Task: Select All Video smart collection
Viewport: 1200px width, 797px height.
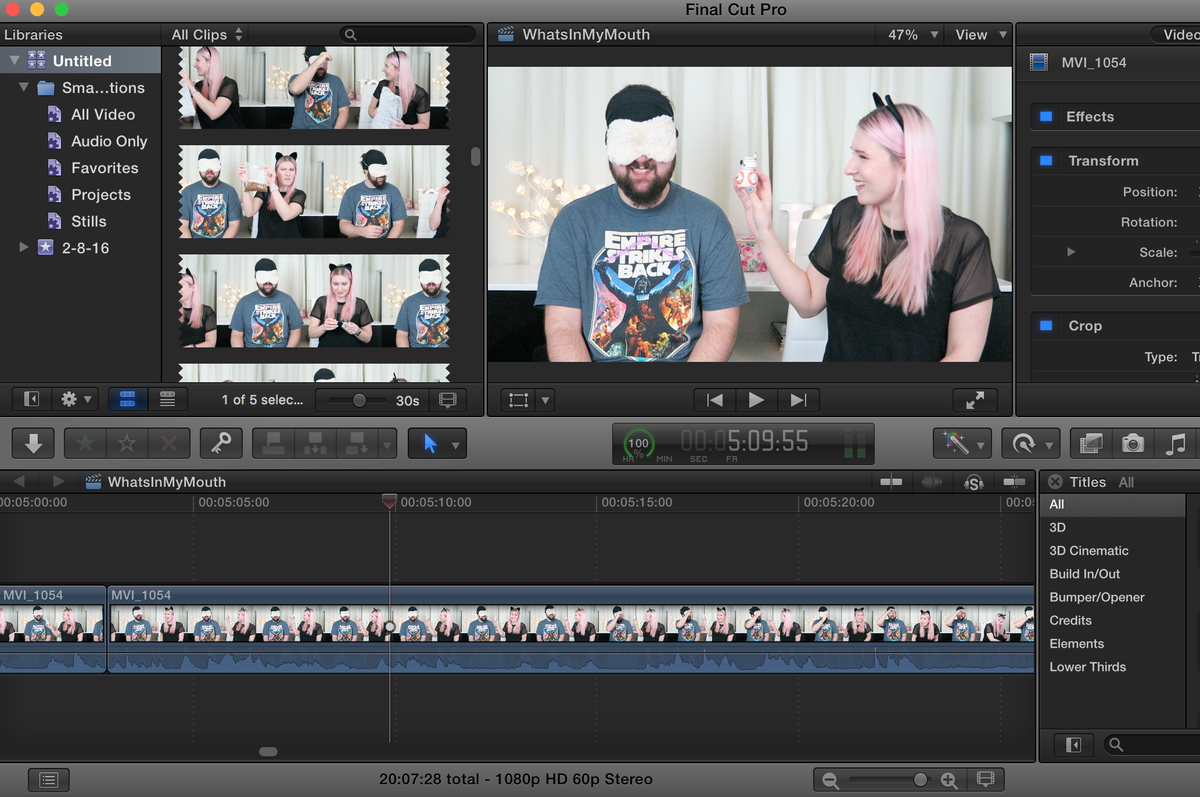Action: point(103,115)
